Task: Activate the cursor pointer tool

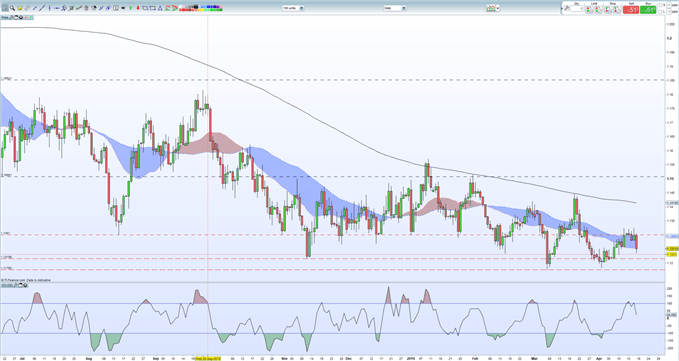Action: click(x=5, y=8)
